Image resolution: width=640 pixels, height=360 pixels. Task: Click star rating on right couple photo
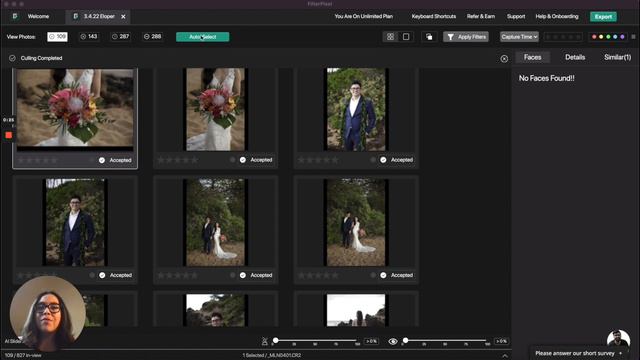tap(318, 275)
